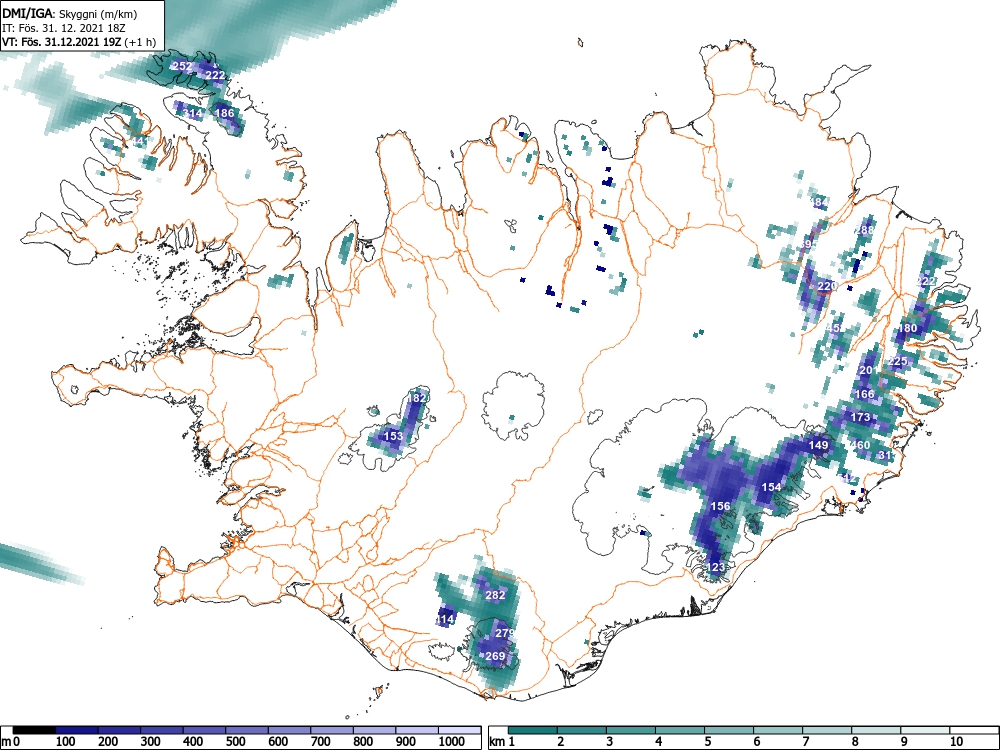
Task: Select the 149 value label
Action: click(818, 445)
